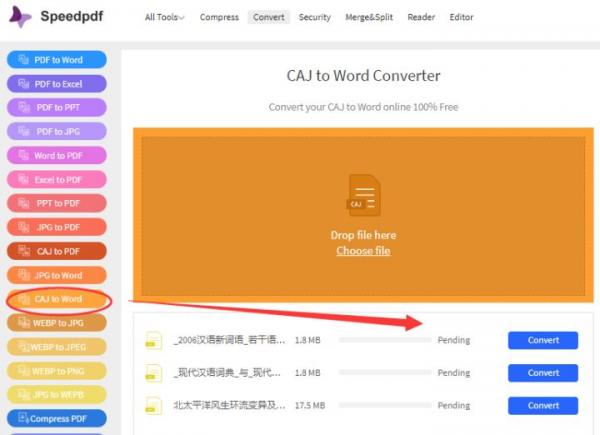Open the CAJ to PDF converter
Screen dimensions: 600x435
point(57,251)
